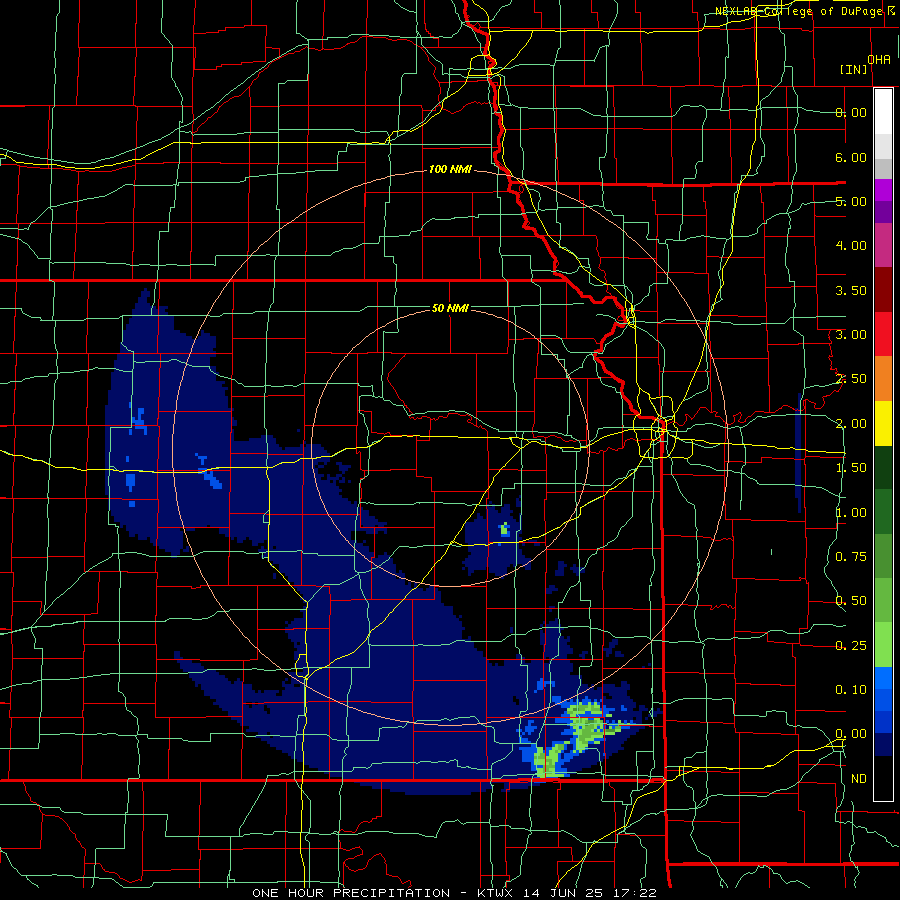Click the '8.00' legend value

coord(851,112)
